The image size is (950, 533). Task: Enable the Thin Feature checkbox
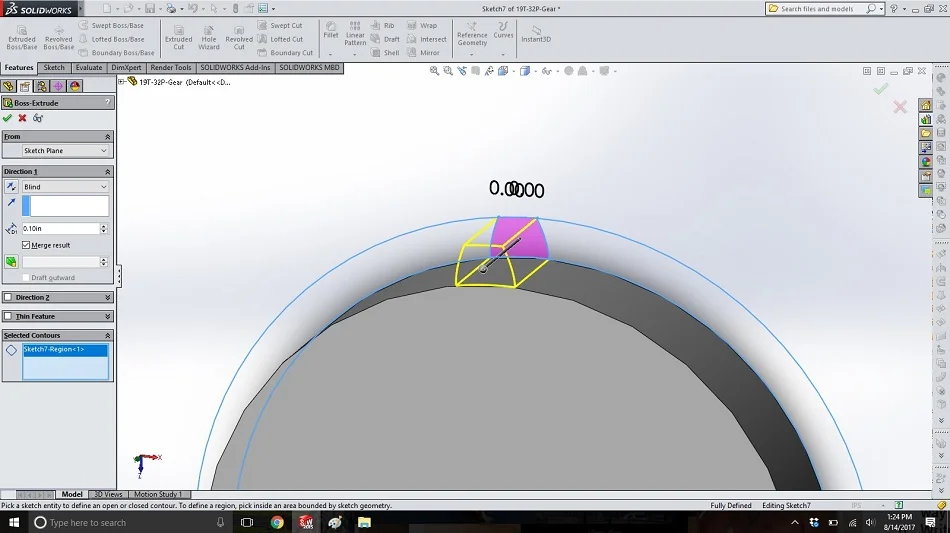coord(8,316)
